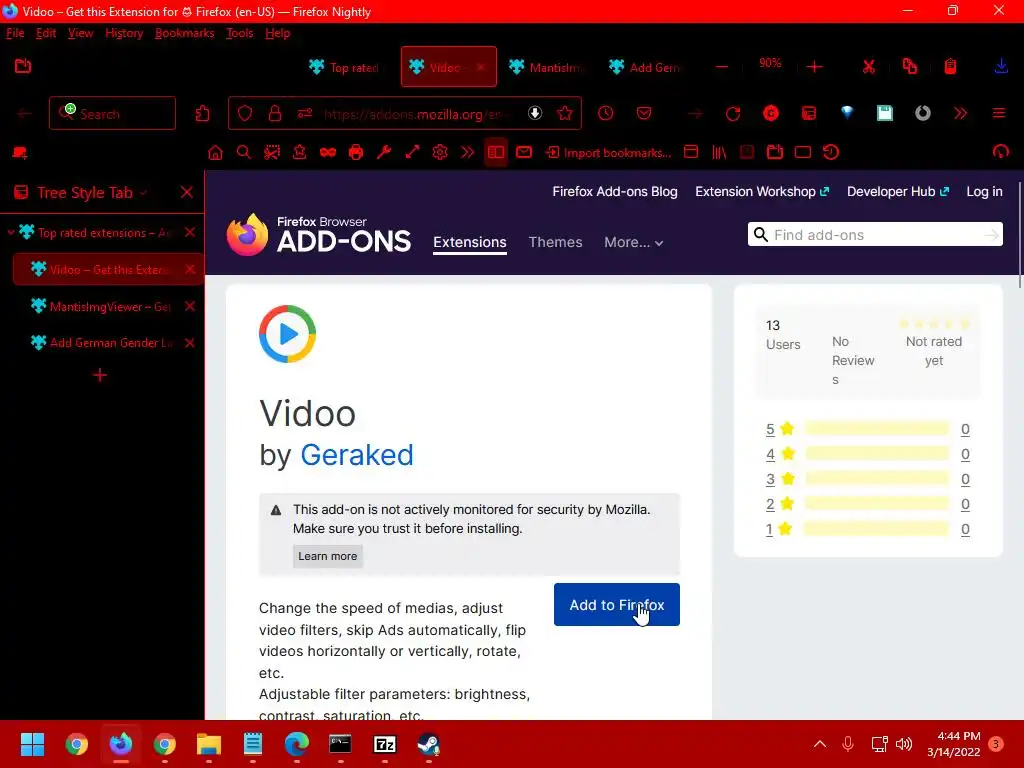Screen dimensions: 1024x768
Task: Open the Tools menu
Action: click(240, 33)
